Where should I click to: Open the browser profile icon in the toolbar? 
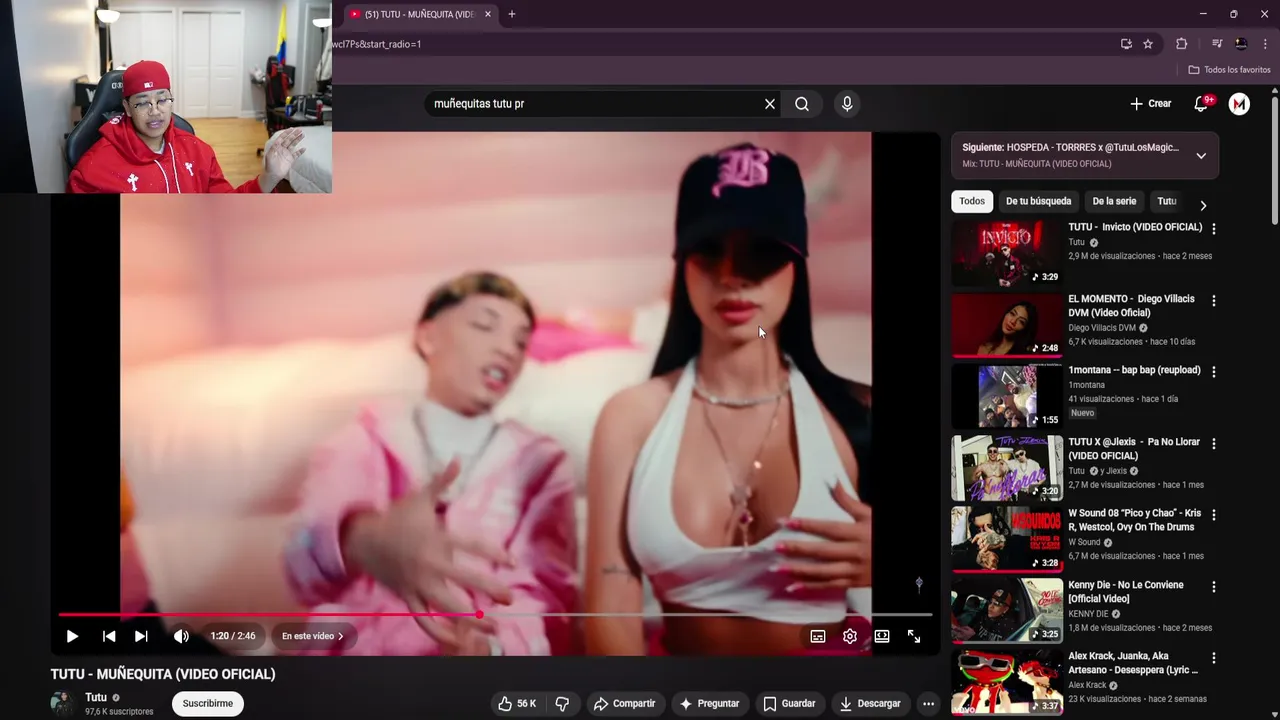(1241, 44)
